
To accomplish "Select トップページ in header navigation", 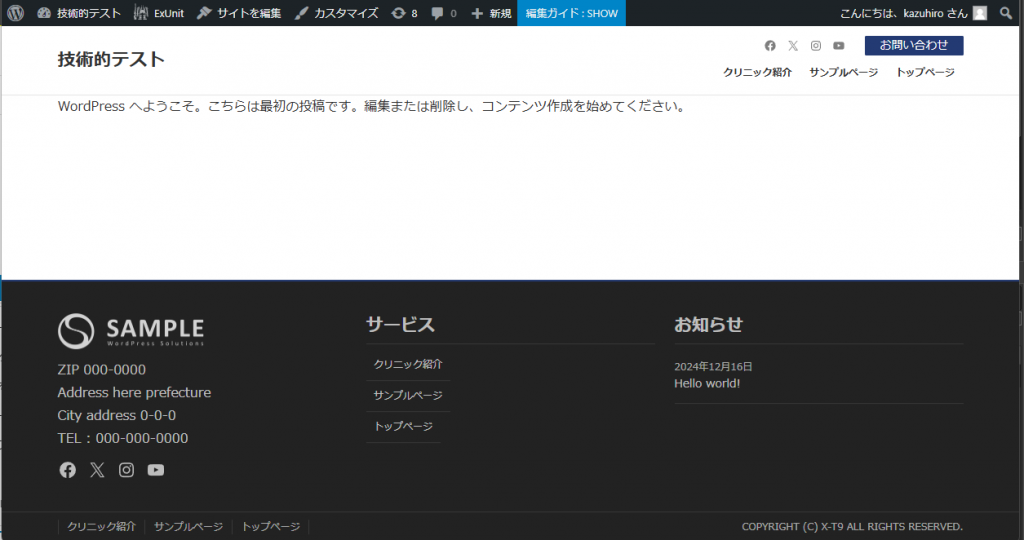I will point(925,72).
